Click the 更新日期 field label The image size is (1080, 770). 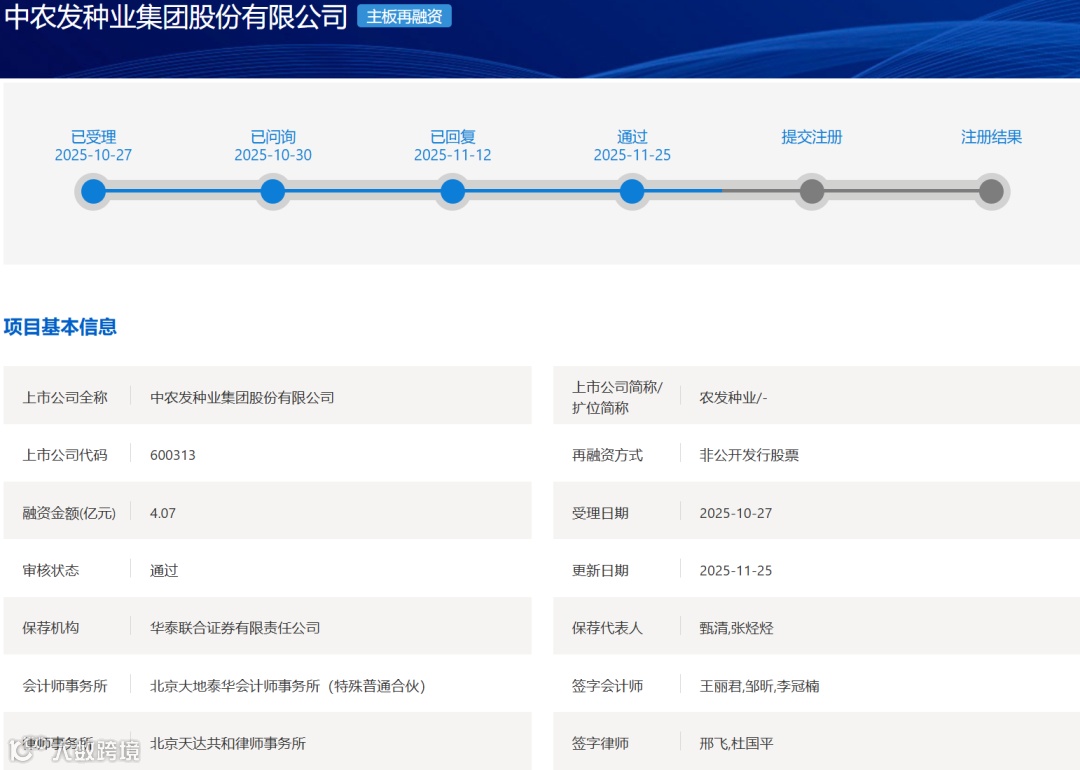pyautogui.click(x=600, y=570)
